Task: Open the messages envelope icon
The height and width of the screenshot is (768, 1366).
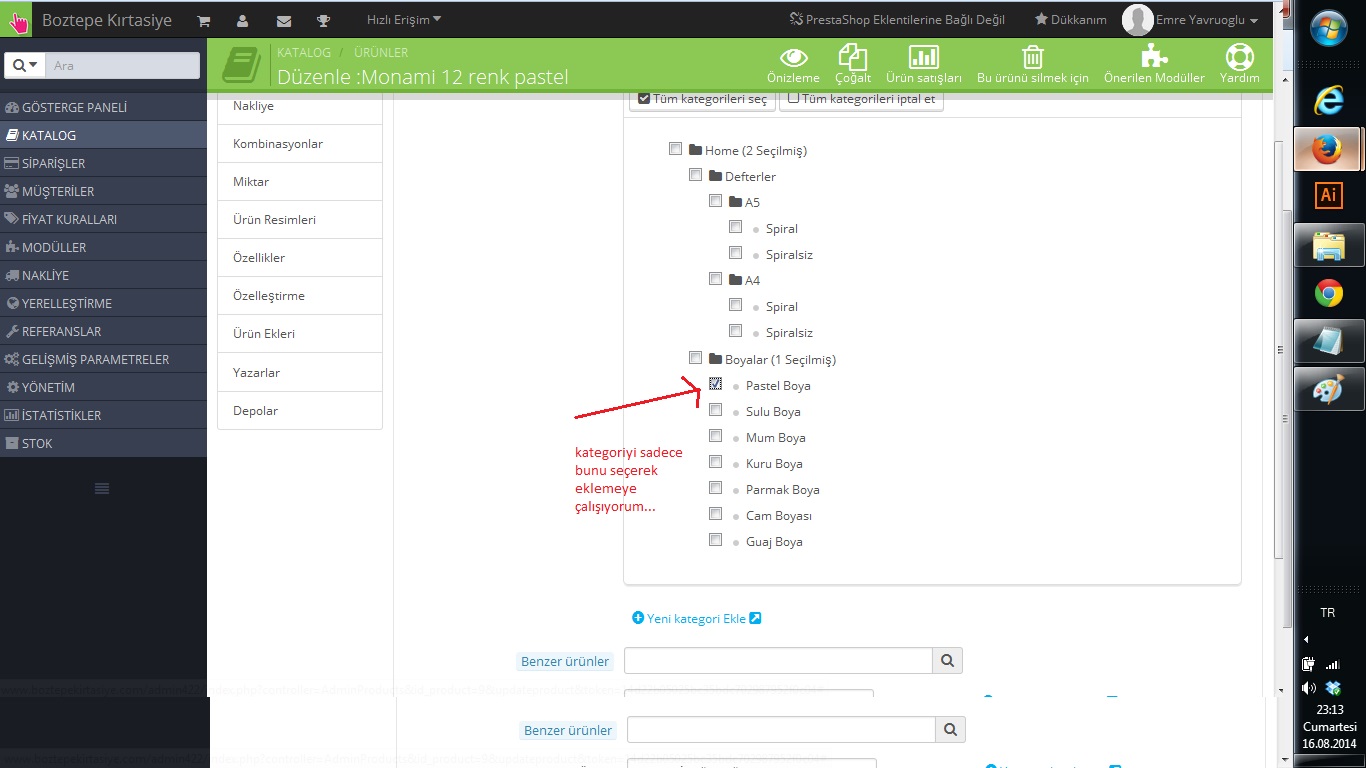Action: (284, 20)
